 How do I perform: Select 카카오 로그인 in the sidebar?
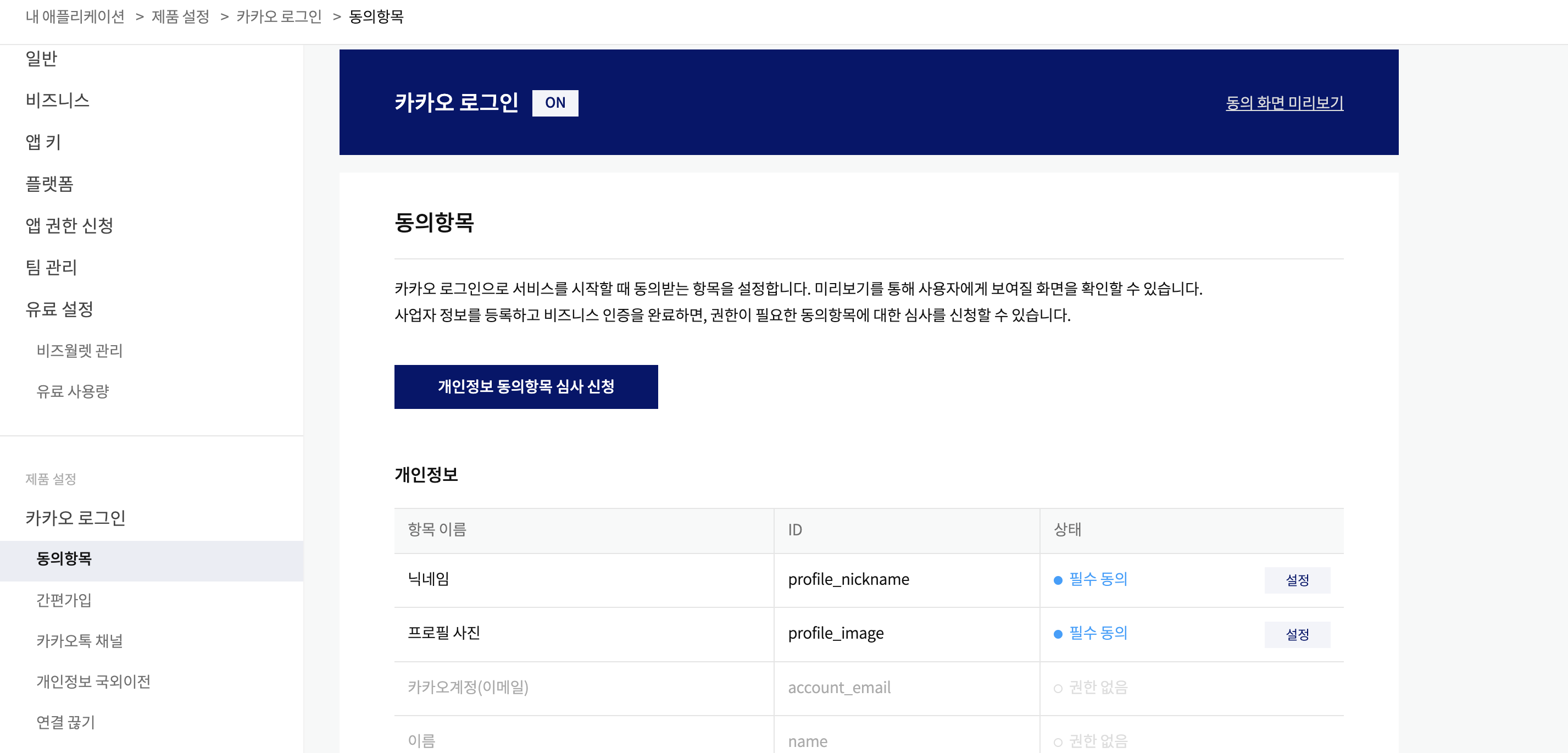point(75,518)
